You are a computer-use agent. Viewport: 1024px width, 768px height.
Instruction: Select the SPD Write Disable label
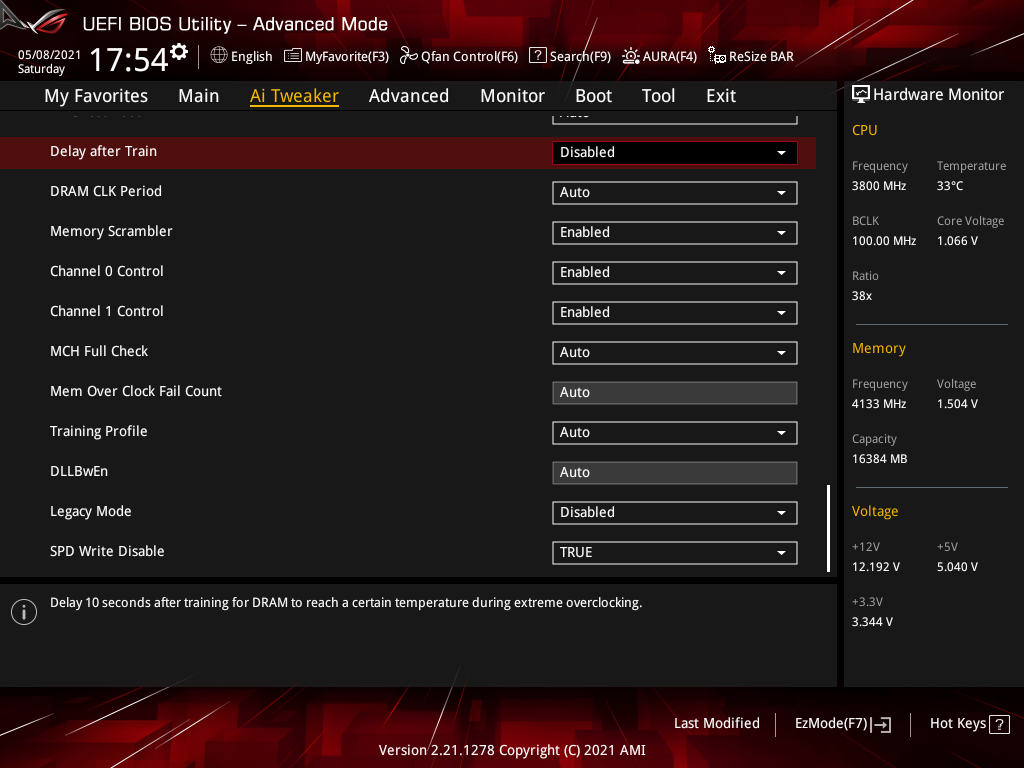[x=107, y=551]
